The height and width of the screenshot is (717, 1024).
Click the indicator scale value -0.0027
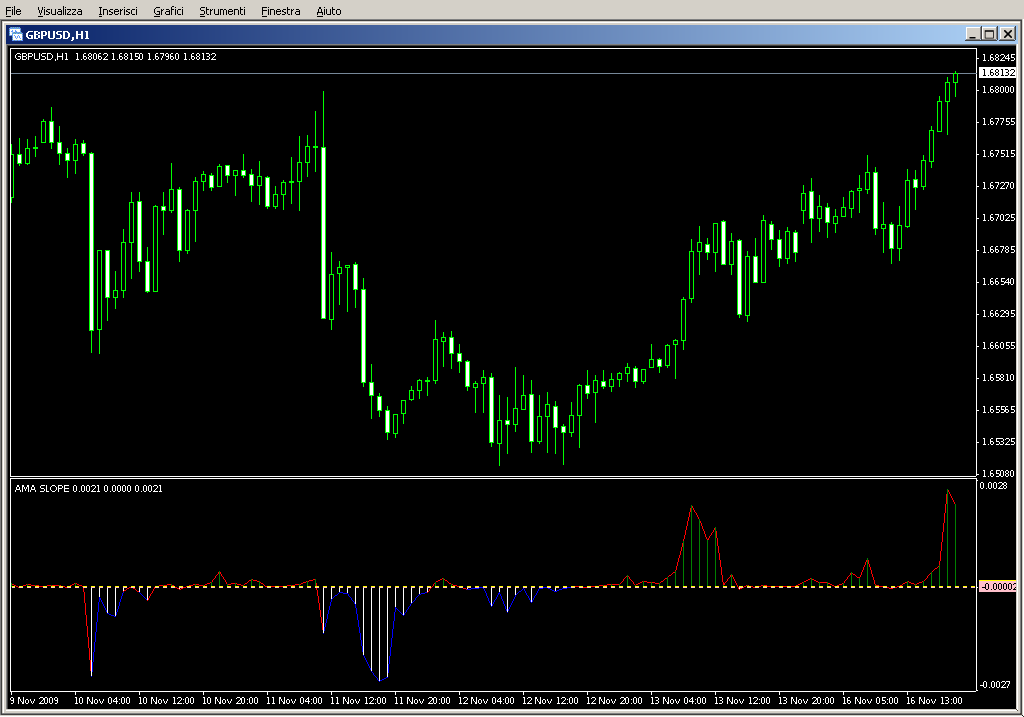(995, 684)
